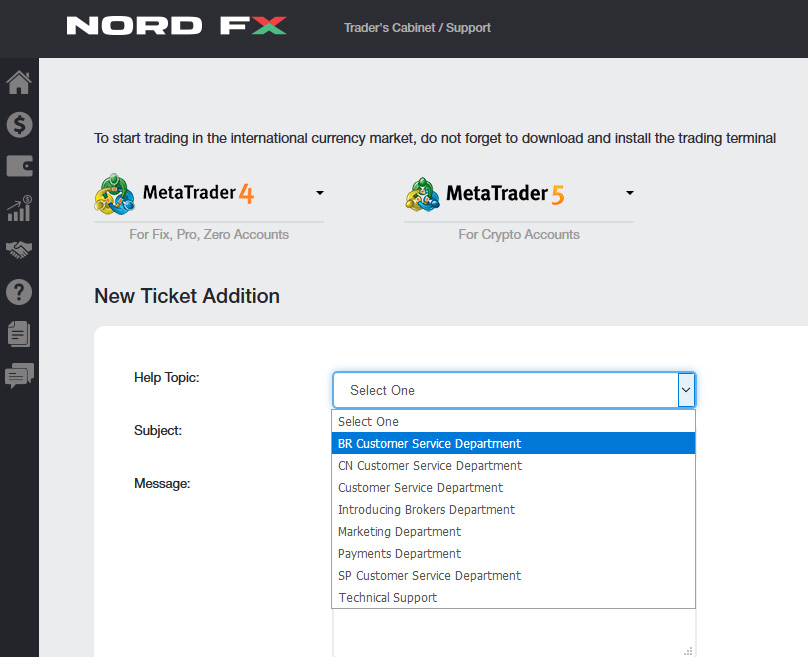Expand the MetaTrader 5 download dropdown arrow

[629, 193]
